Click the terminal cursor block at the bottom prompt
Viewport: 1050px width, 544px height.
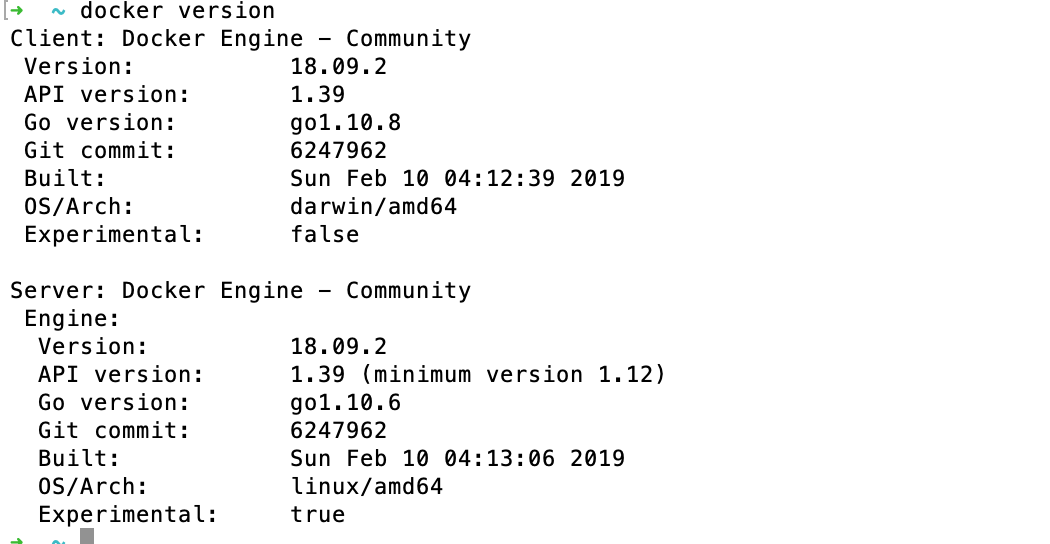tap(87, 537)
